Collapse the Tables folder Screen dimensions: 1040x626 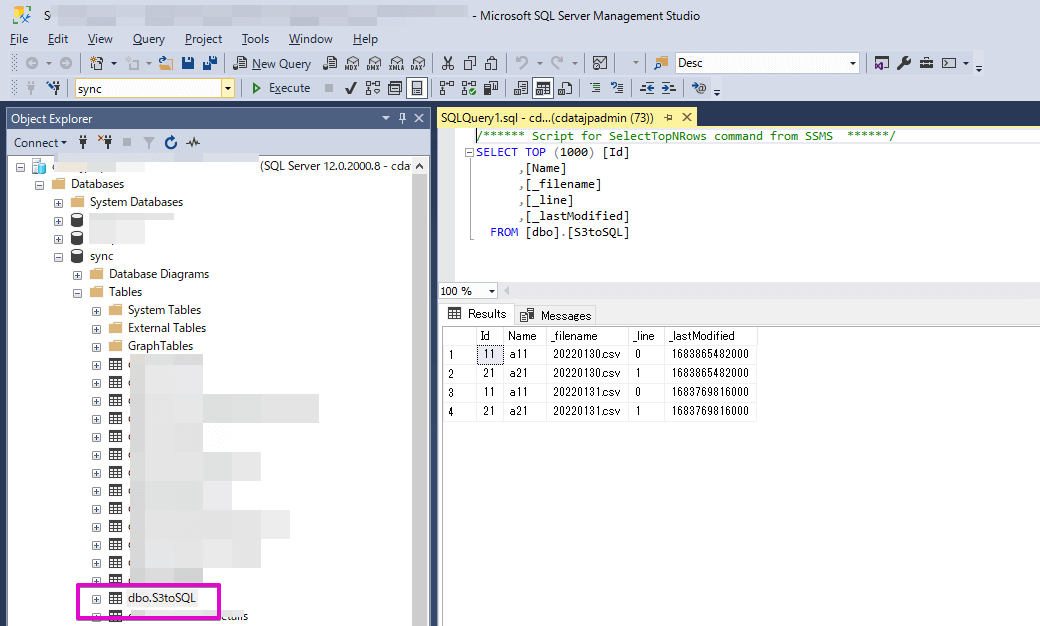(78, 293)
